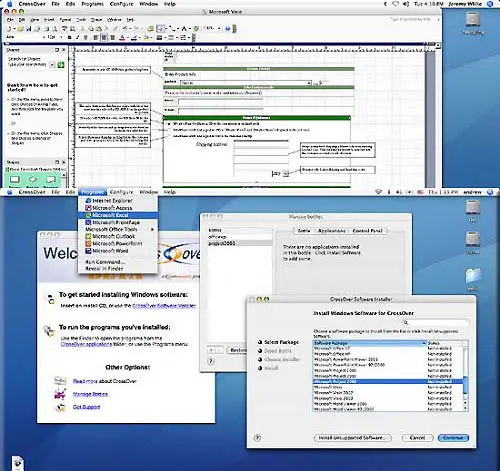The height and width of the screenshot is (471, 500).
Task: Click the green Search for Shapes go arrow
Action: (x=61, y=65)
